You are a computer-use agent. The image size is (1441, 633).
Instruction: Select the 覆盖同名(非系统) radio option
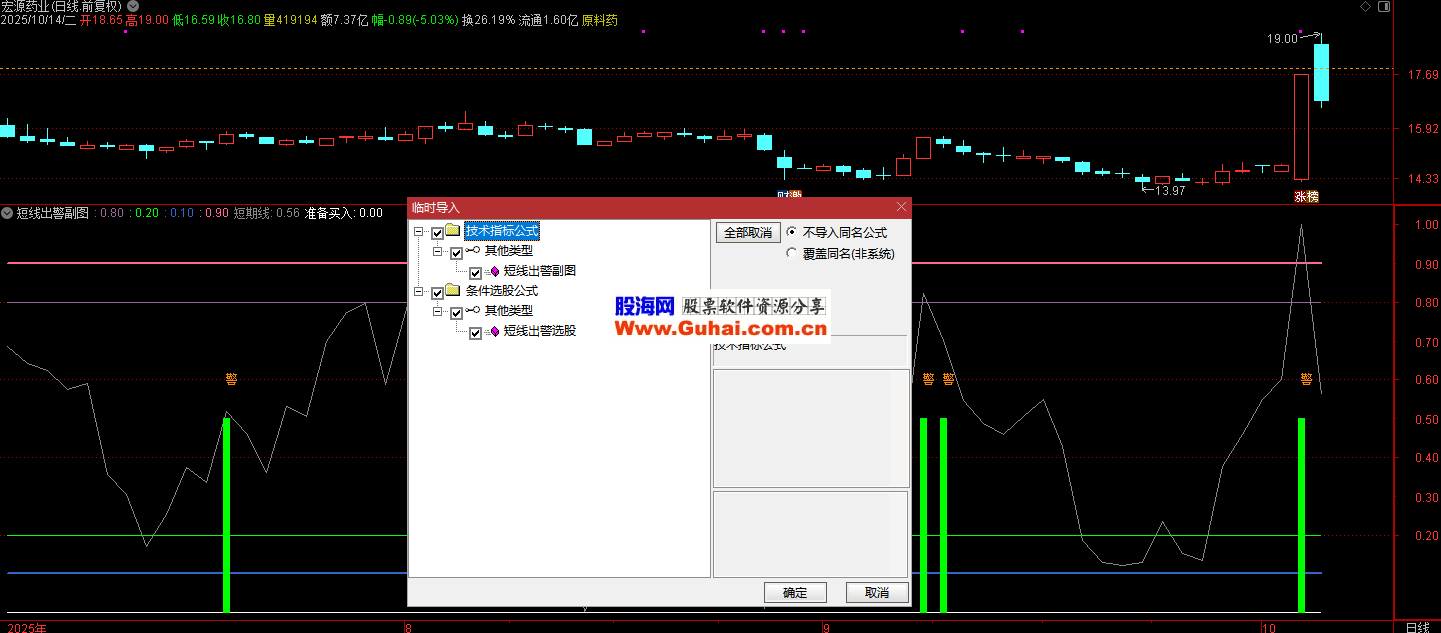coord(792,253)
